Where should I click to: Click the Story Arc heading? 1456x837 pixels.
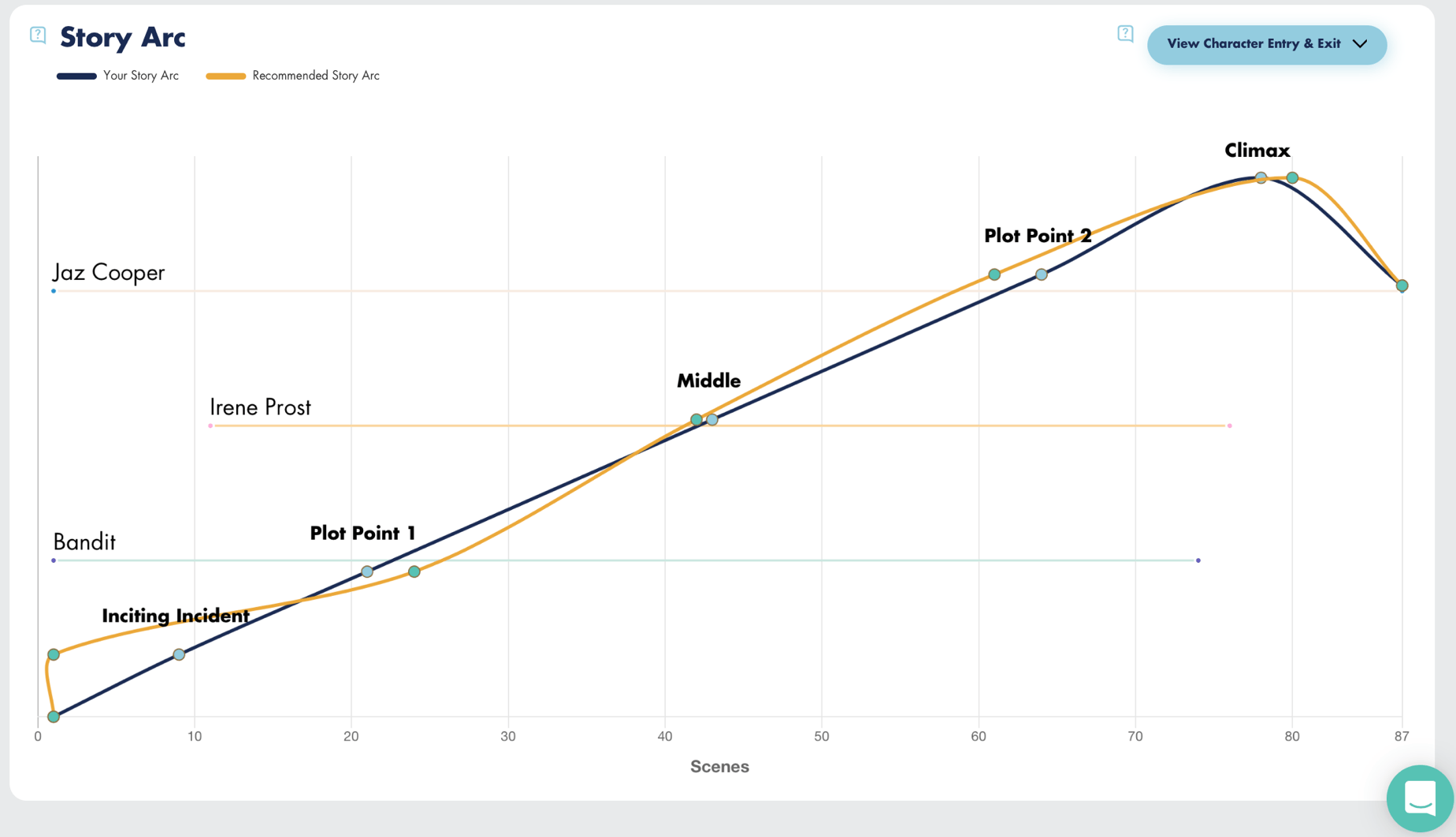tap(123, 37)
